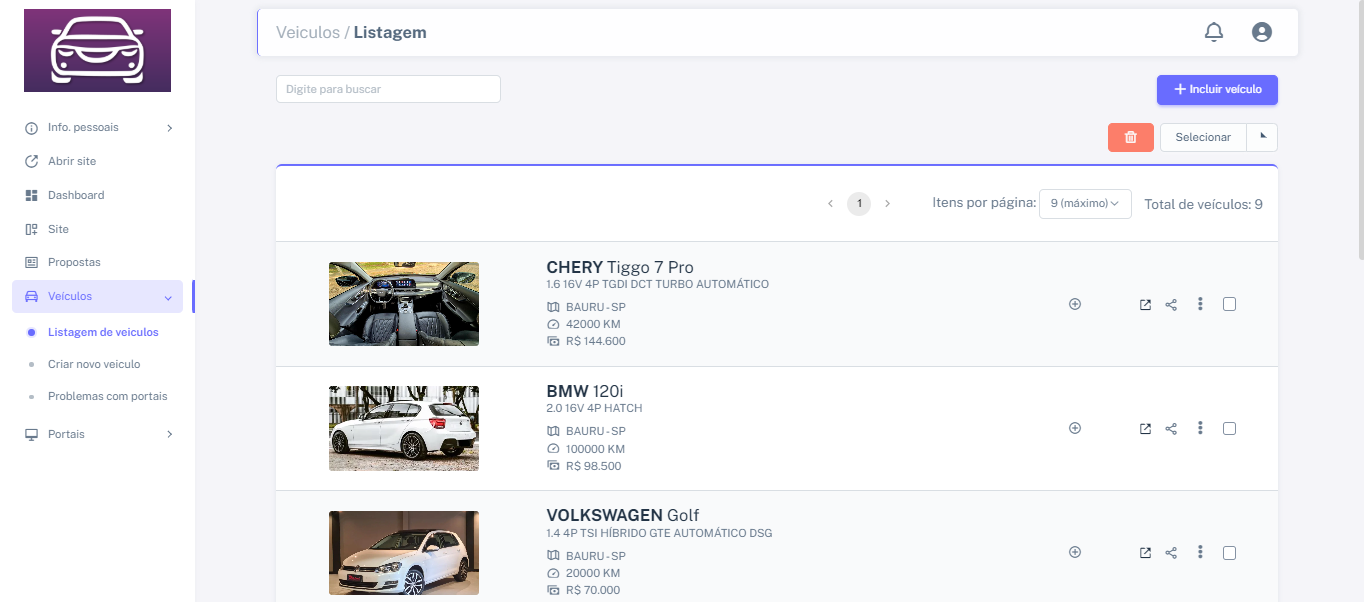Viewport: 1364px width, 602px height.
Task: Click the plus circle icon on BMW 120i row
Action: (x=1075, y=428)
